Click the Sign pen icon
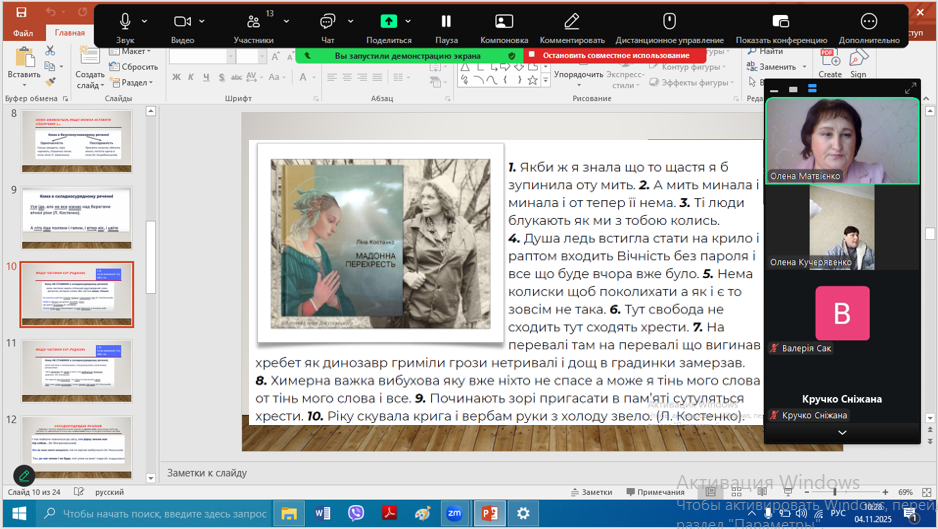The height and width of the screenshot is (529, 938). coord(858,63)
